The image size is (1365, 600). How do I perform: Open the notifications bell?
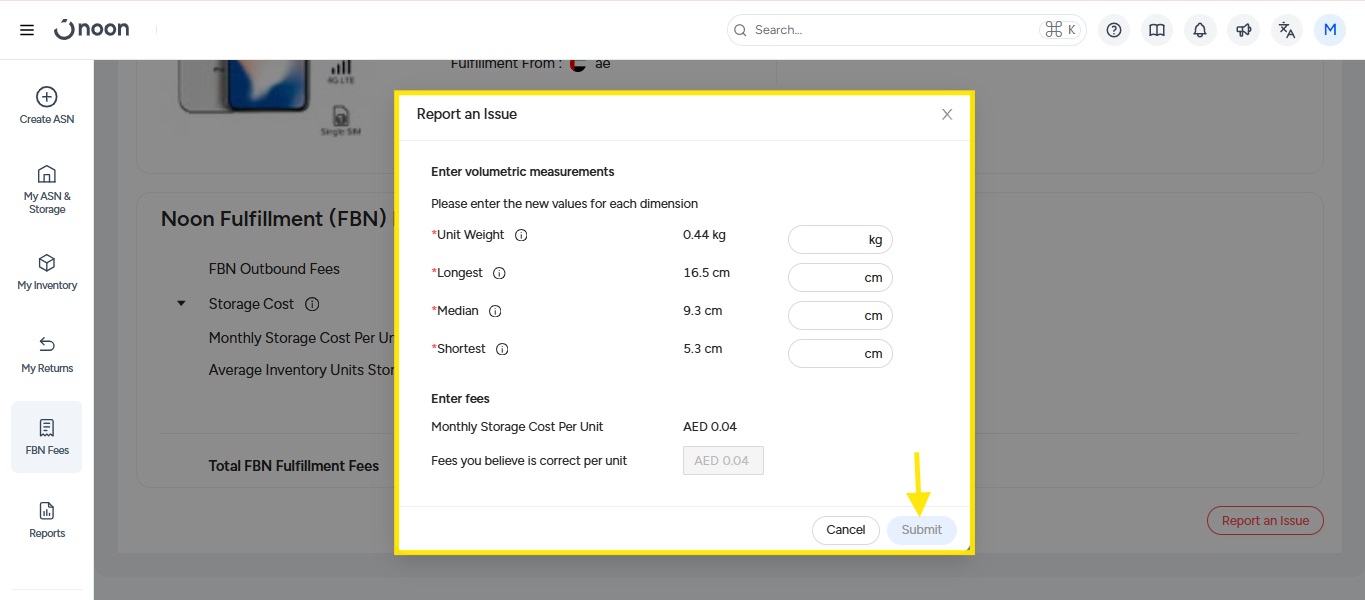[x=1200, y=30]
